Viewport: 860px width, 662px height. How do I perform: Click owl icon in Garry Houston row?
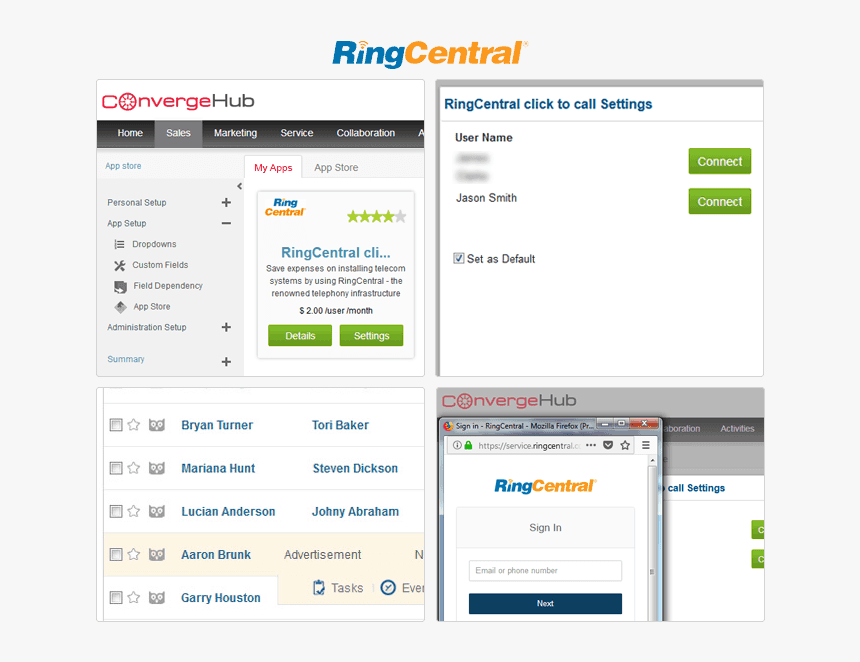tap(157, 597)
